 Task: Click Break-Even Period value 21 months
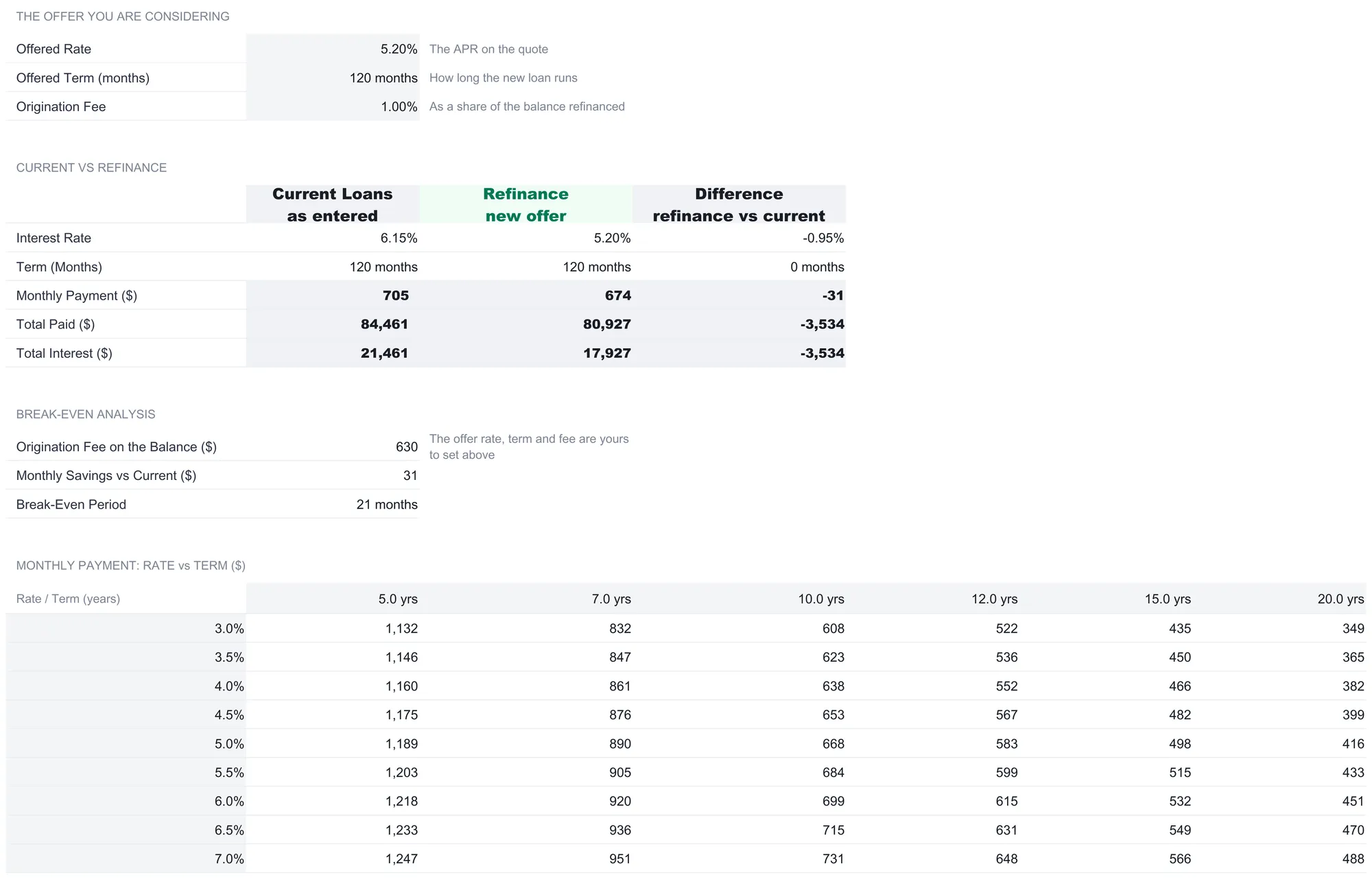333,504
